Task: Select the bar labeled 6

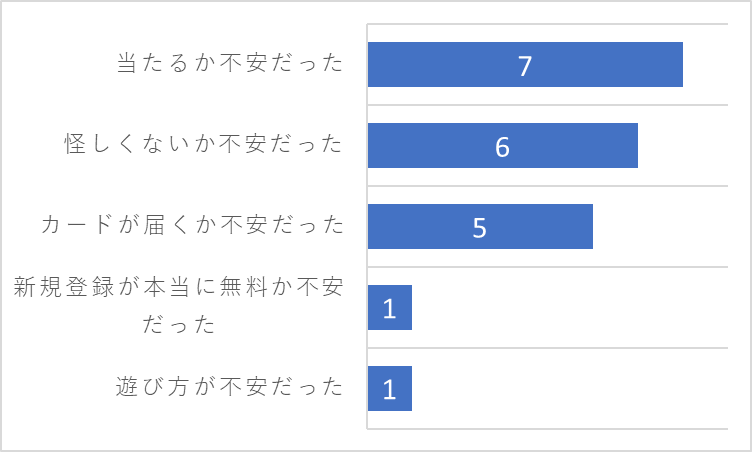Action: [503, 146]
